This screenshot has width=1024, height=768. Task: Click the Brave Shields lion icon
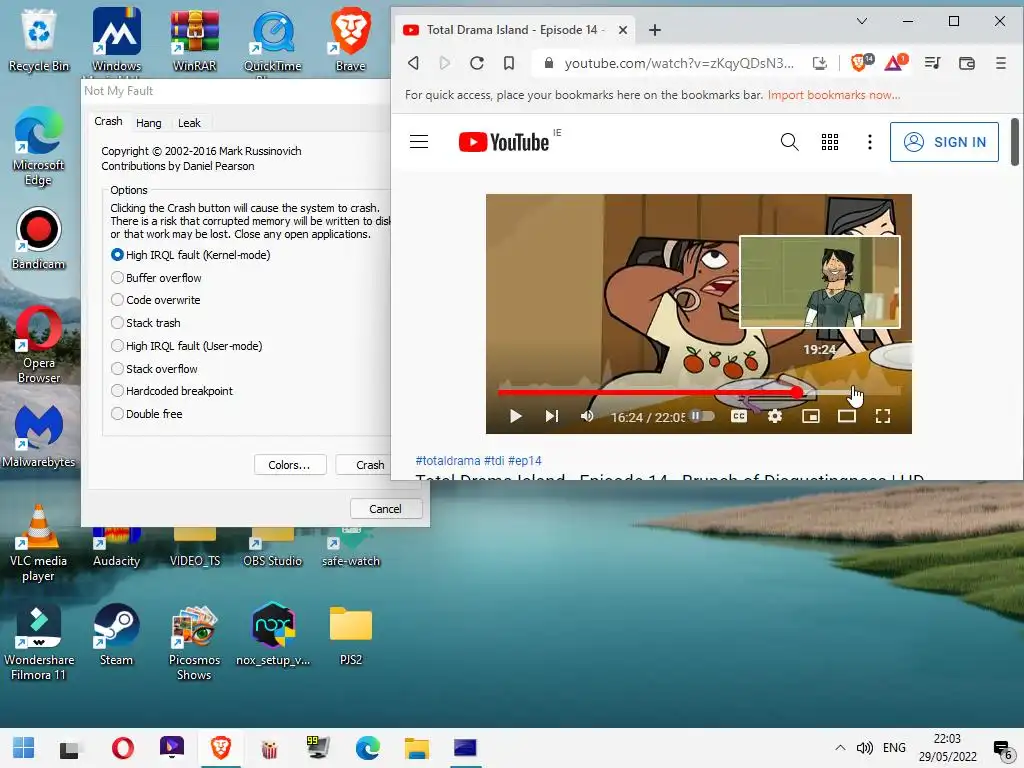(861, 63)
